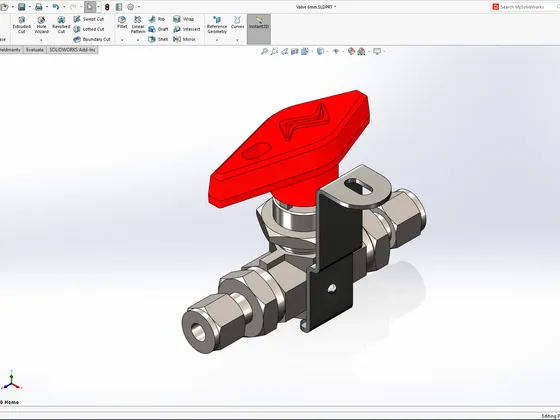Click the Undo arrow icon
The height and width of the screenshot is (420, 560).
[56, 7]
